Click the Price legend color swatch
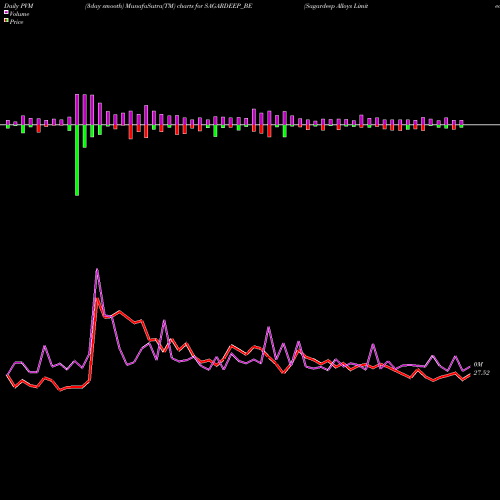The width and height of the screenshot is (500, 500). (6, 21)
